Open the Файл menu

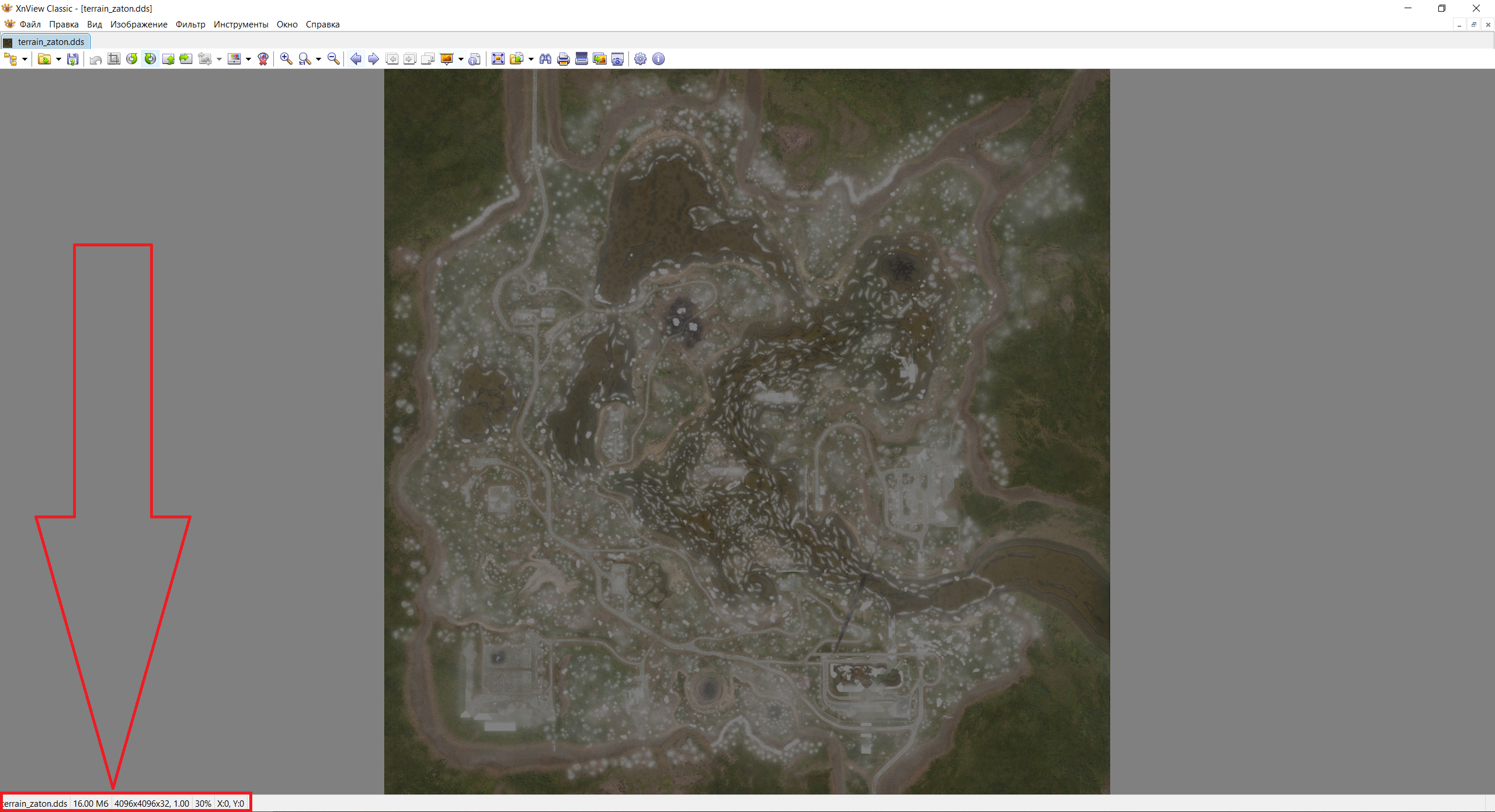click(x=30, y=25)
